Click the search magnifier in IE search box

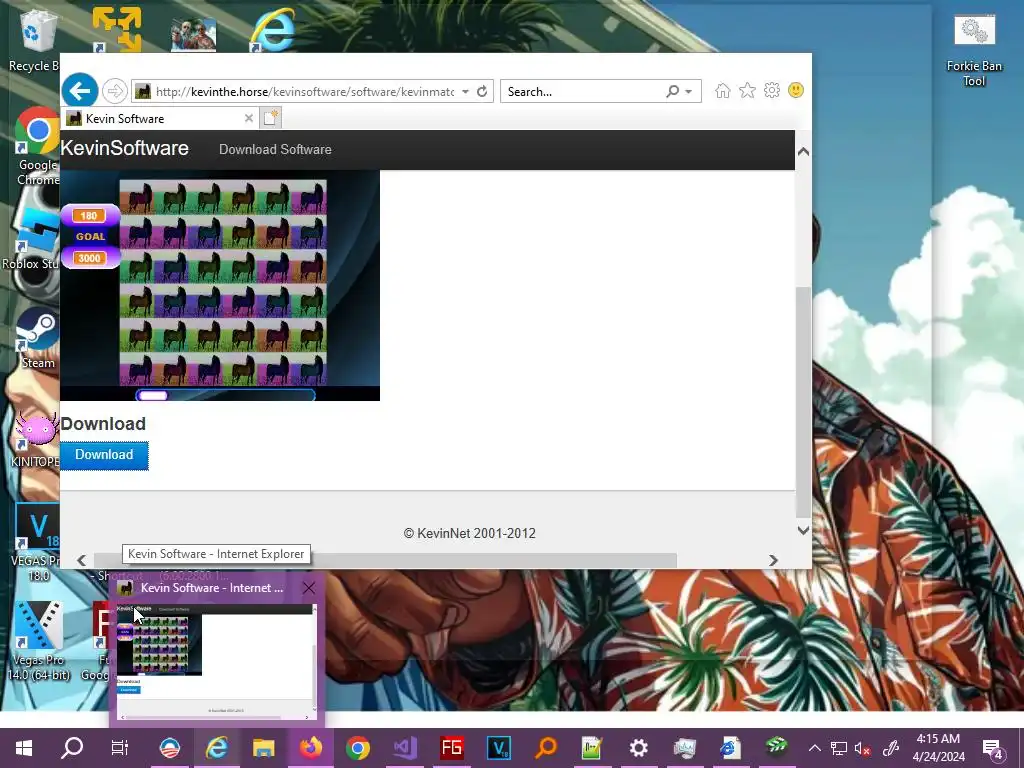(x=672, y=91)
